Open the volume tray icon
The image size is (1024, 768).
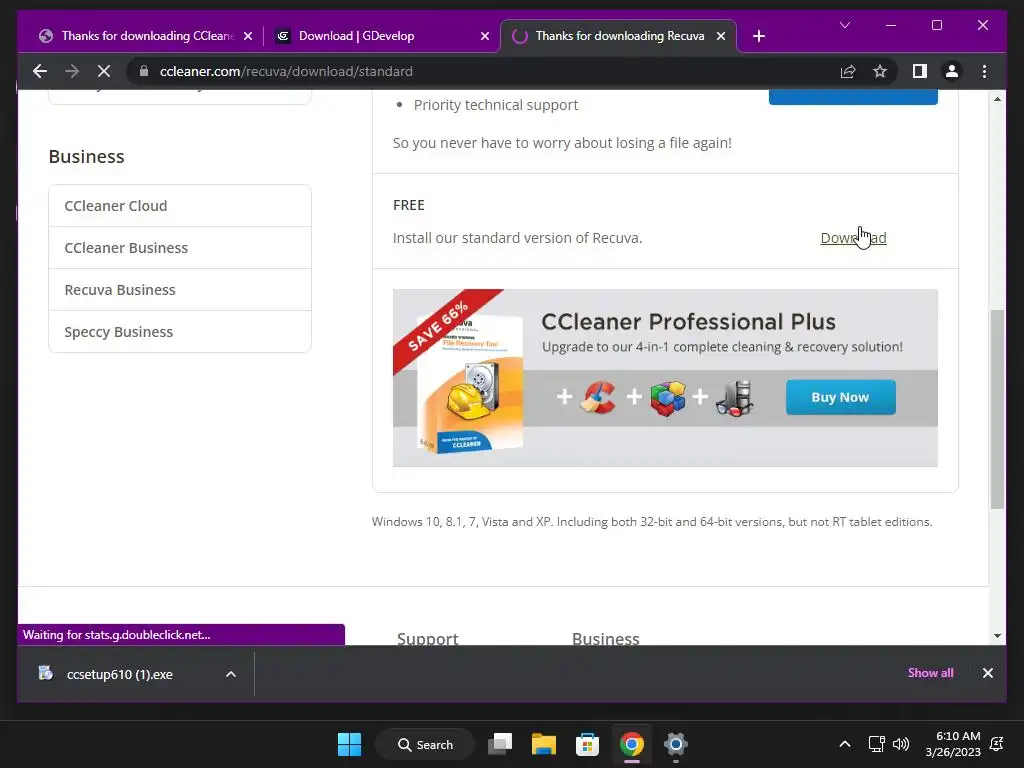(901, 744)
